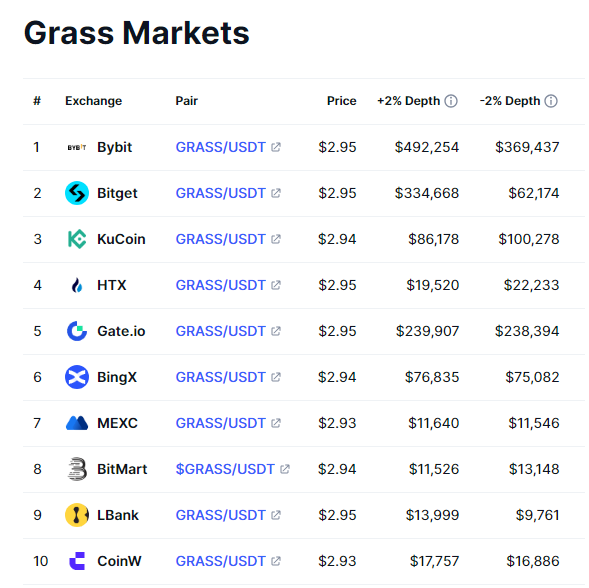The image size is (589, 588).
Task: Click the BingX exchange logo
Action: [77, 377]
